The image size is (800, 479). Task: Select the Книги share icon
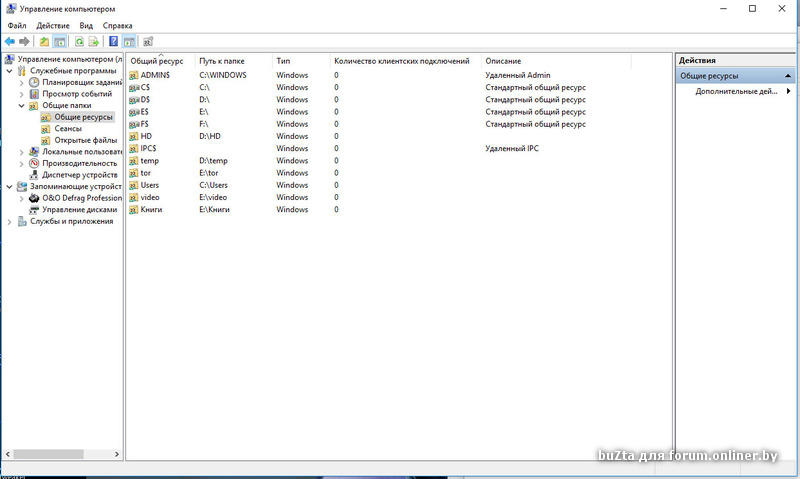(134, 210)
